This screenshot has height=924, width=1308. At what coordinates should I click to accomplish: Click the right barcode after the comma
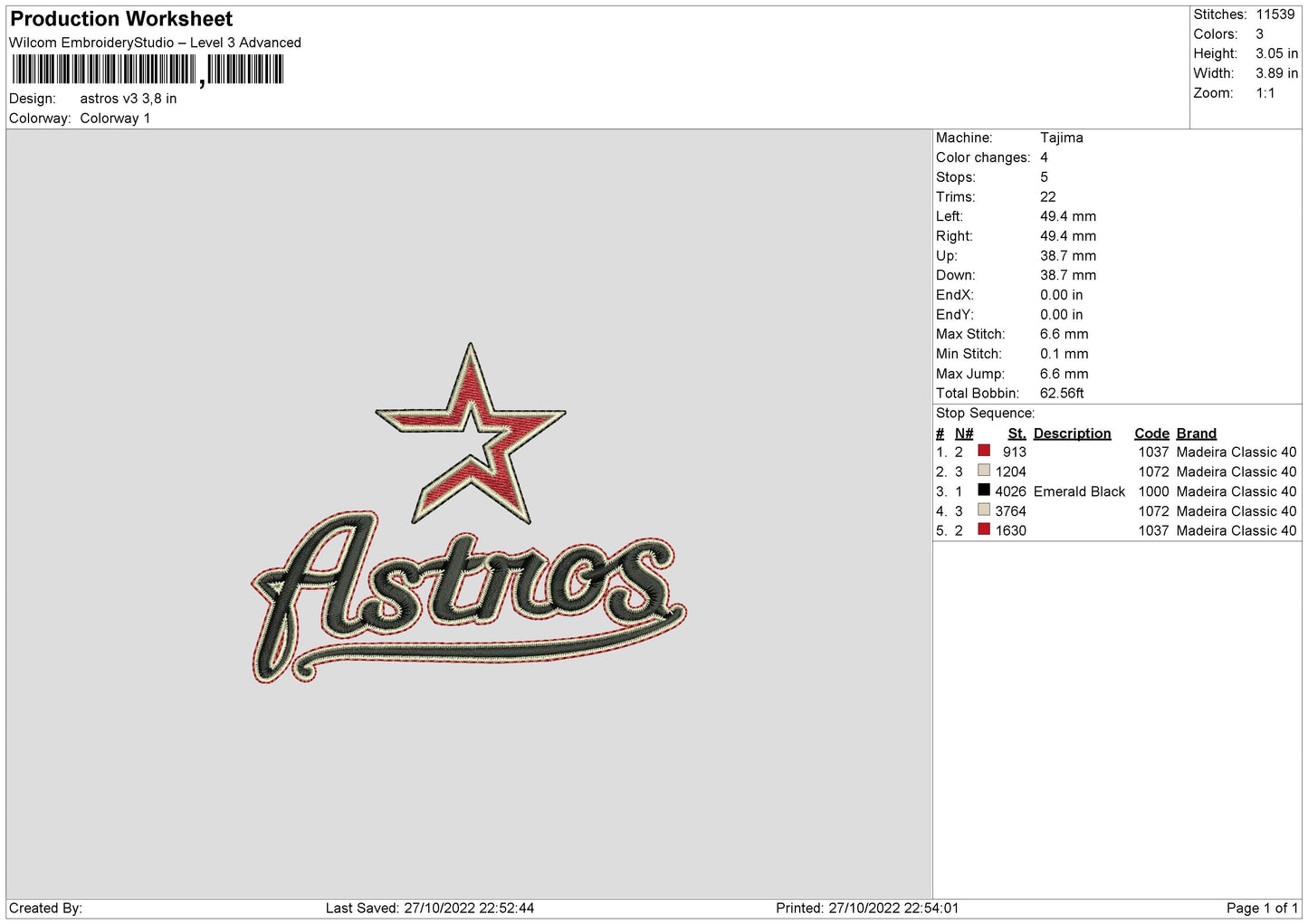pos(245,70)
